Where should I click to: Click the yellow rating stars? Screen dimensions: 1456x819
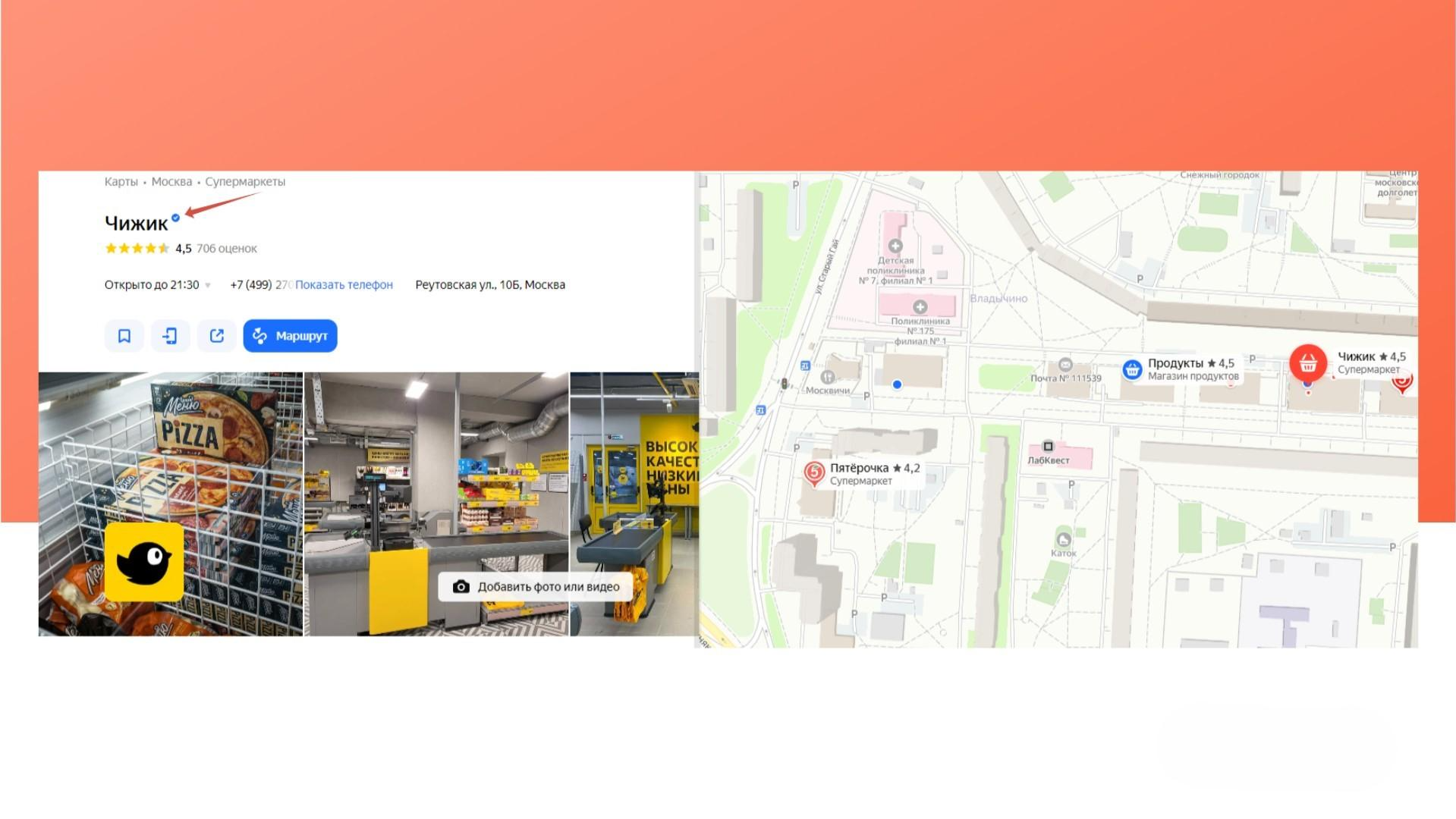tap(137, 249)
